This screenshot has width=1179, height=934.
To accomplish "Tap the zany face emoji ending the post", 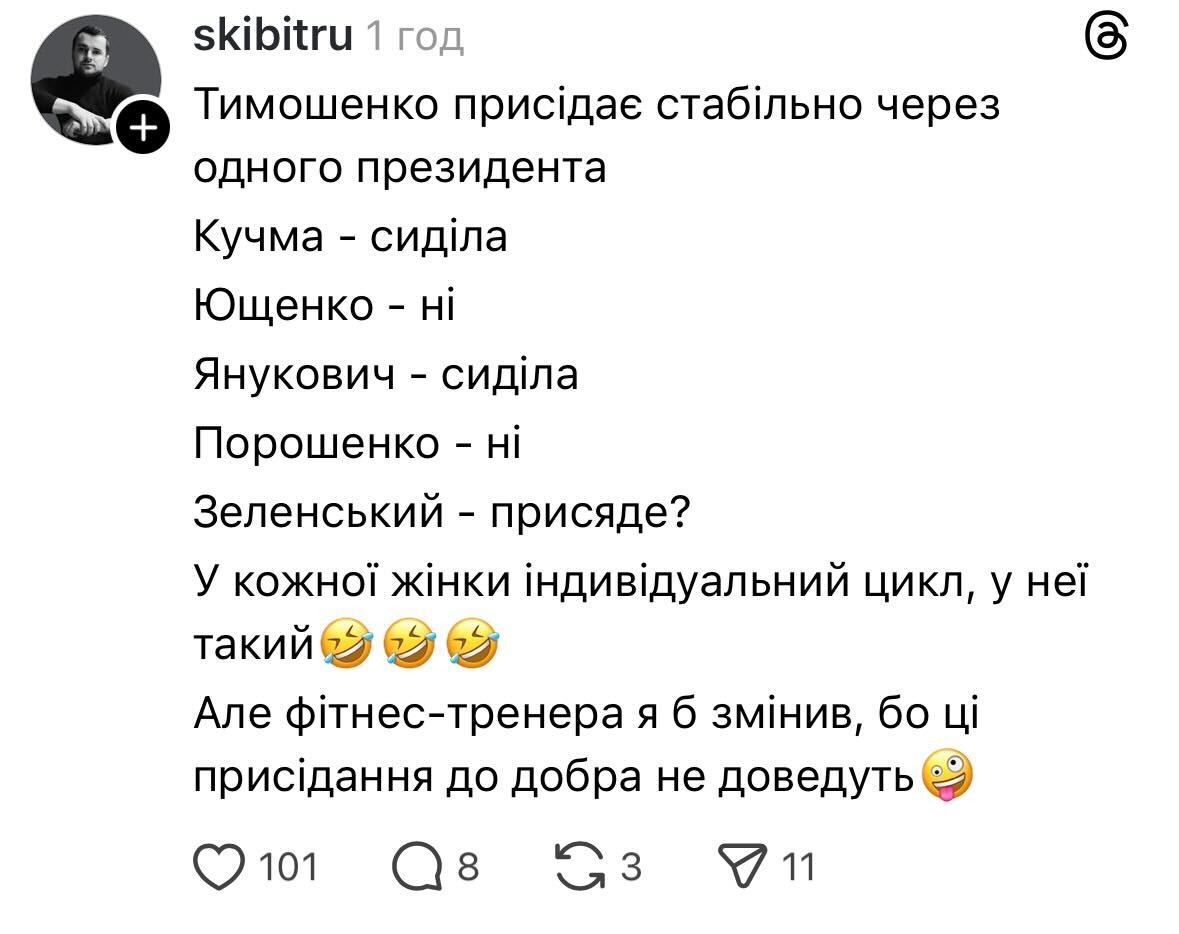I will tap(946, 777).
